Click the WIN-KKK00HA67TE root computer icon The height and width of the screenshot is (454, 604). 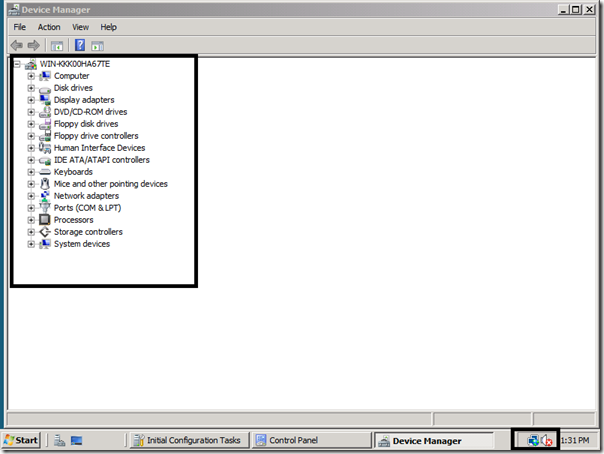31,64
